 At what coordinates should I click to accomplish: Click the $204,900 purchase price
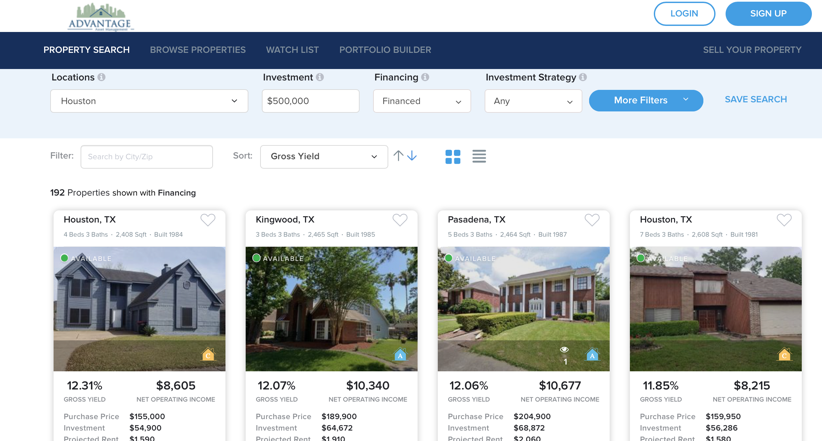[x=532, y=416]
